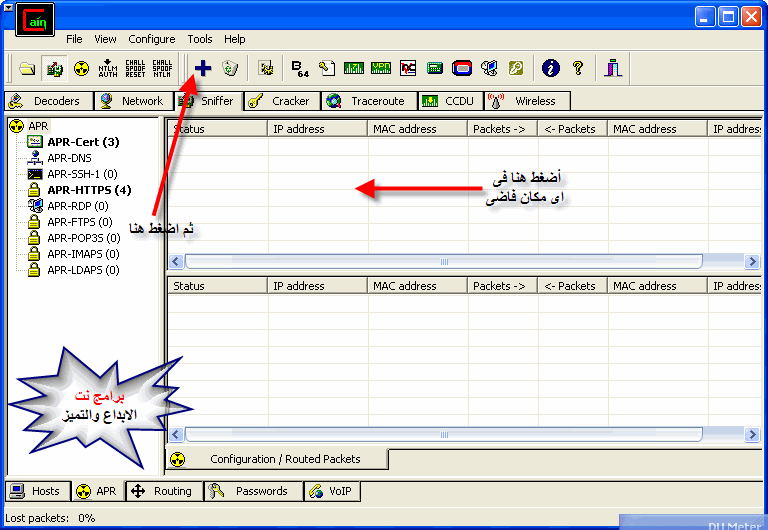Click upper table's Packets -> column header
Screen dimensions: 768x530
pyautogui.click(x=503, y=129)
